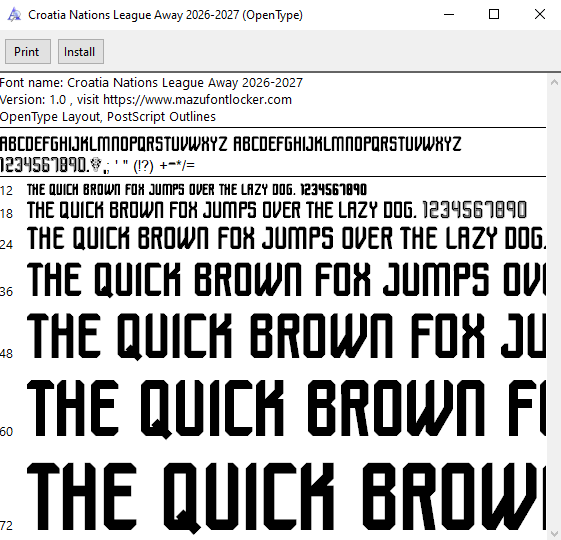561x540 pixels.
Task: Click the crest glyph in the numerals line
Action: click(96, 165)
